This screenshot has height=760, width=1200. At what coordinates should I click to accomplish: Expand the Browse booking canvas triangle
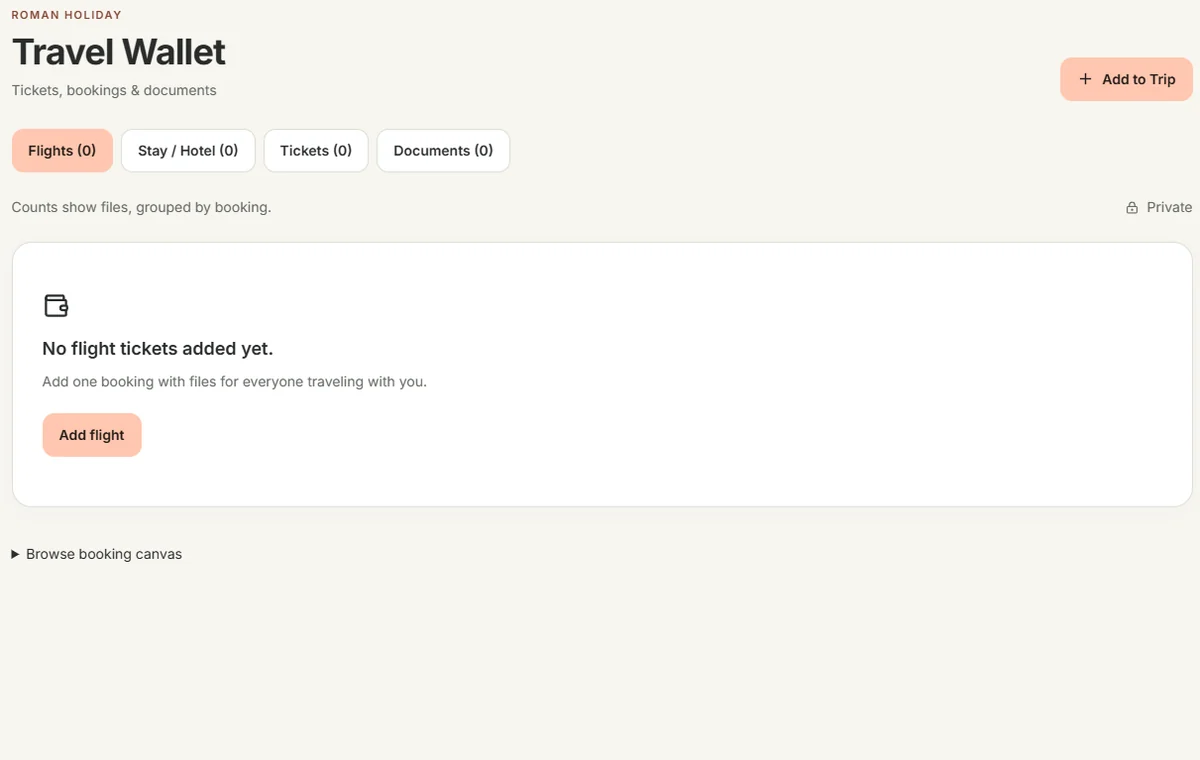16,554
